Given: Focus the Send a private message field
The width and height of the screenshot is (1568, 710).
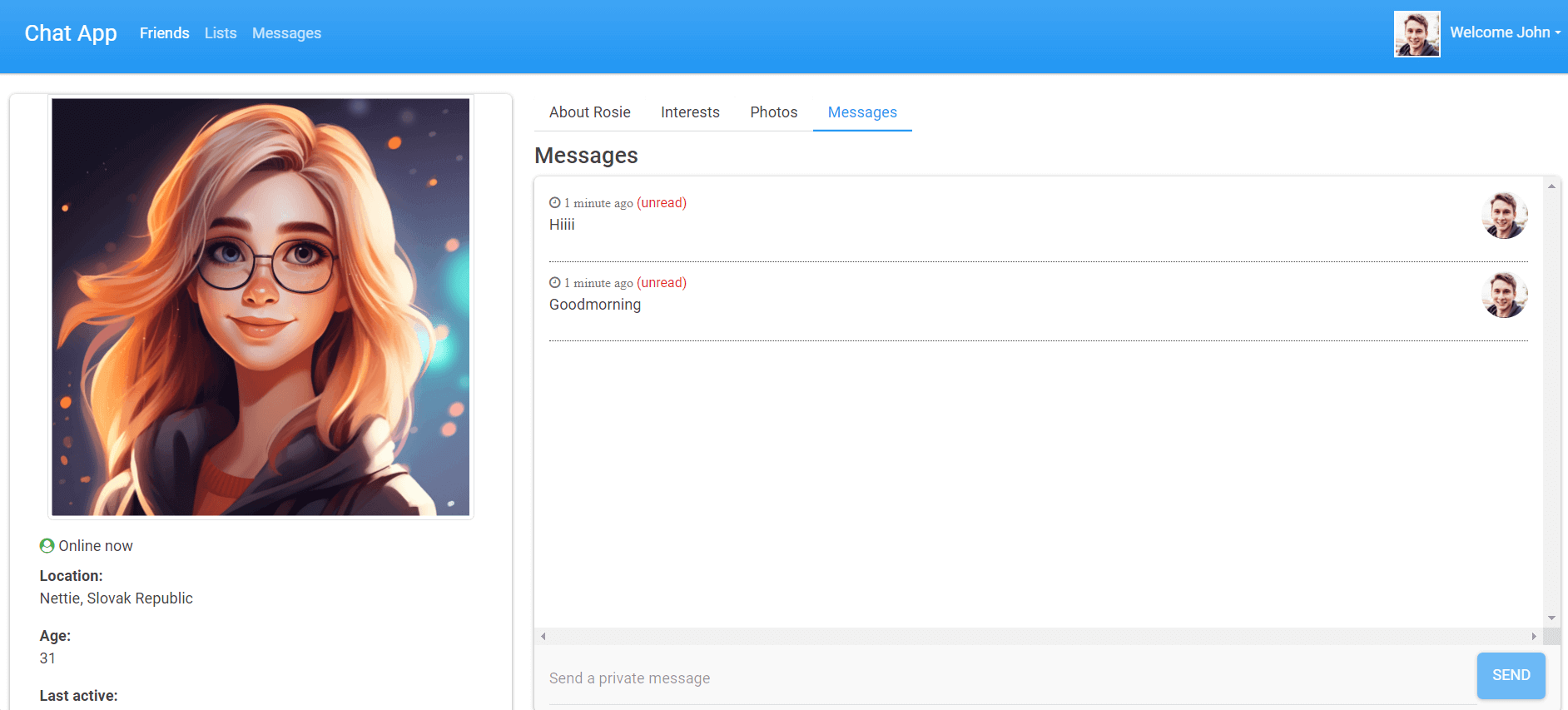Looking at the screenshot, I should pos(1013,678).
